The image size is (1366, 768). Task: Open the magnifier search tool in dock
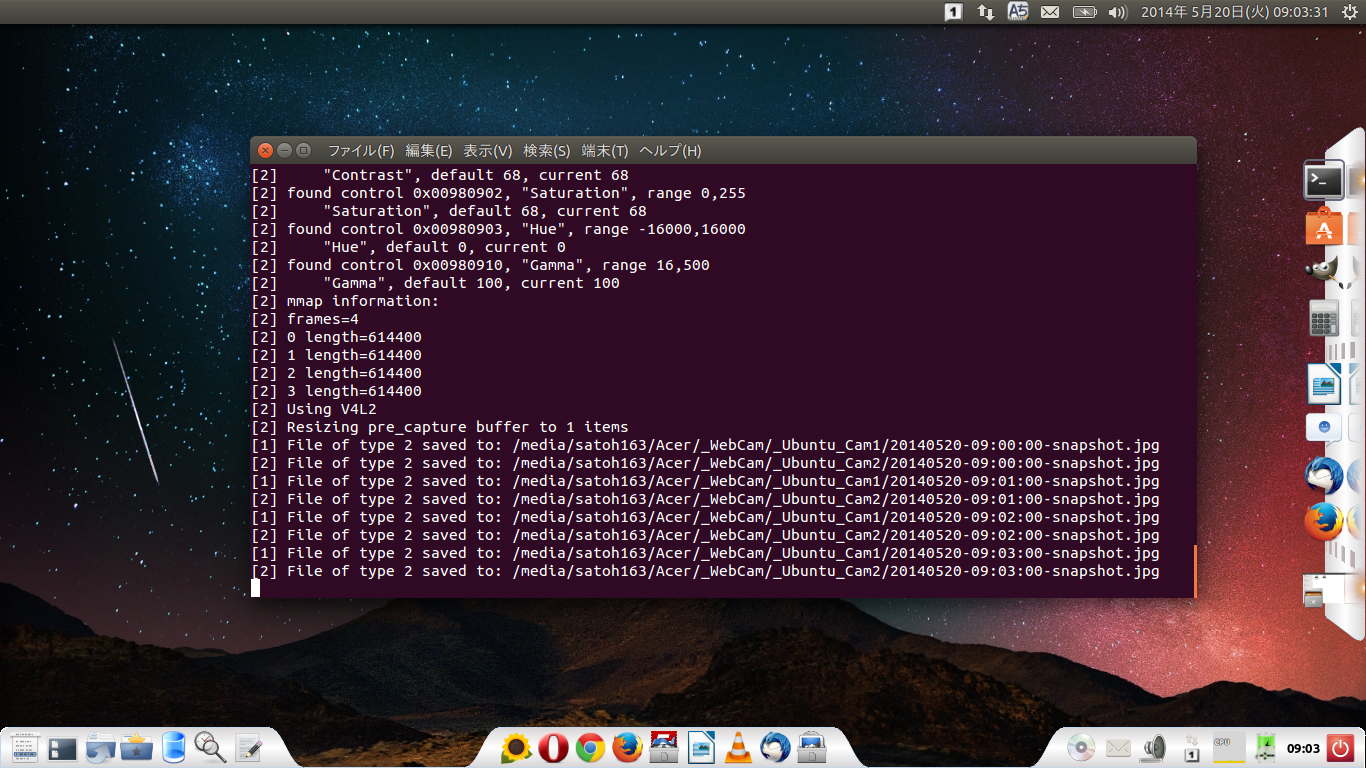tap(210, 747)
